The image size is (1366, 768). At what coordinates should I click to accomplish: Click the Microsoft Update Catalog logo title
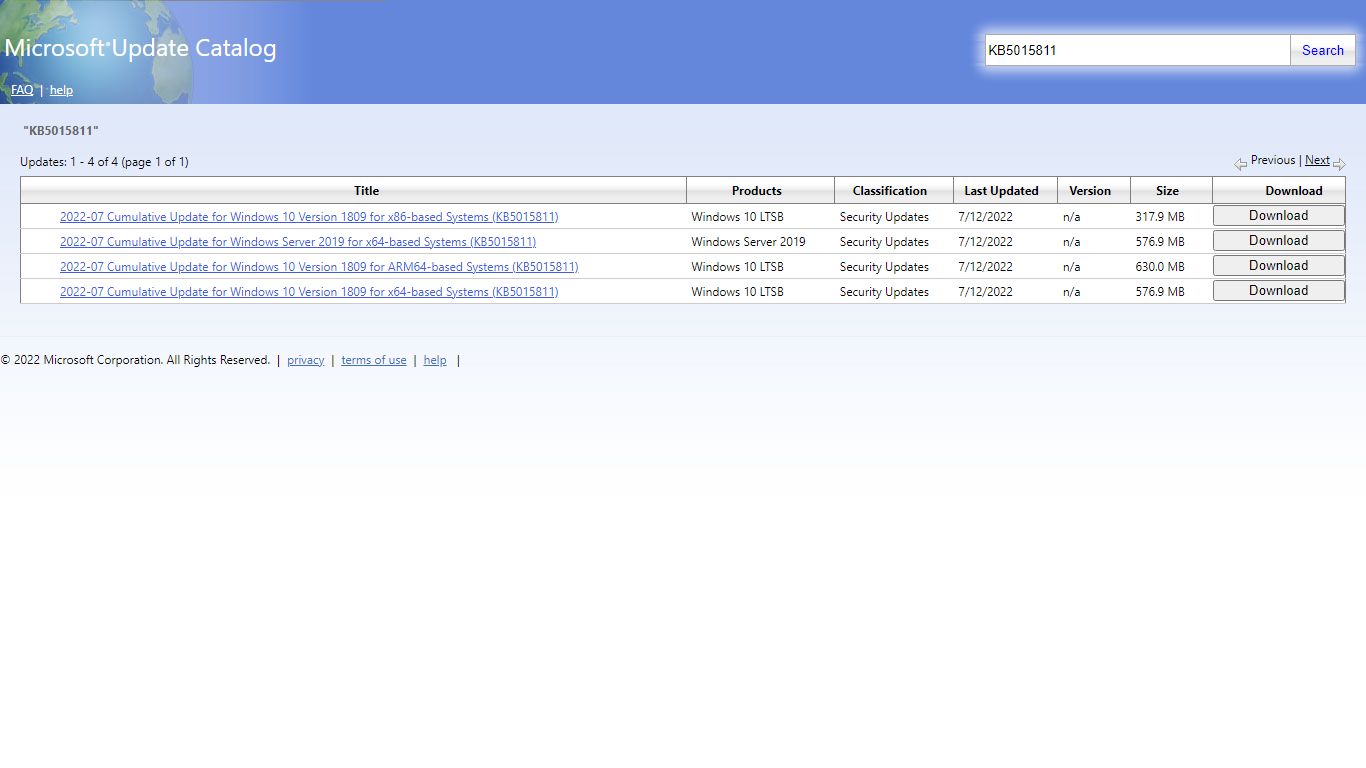[x=141, y=48]
